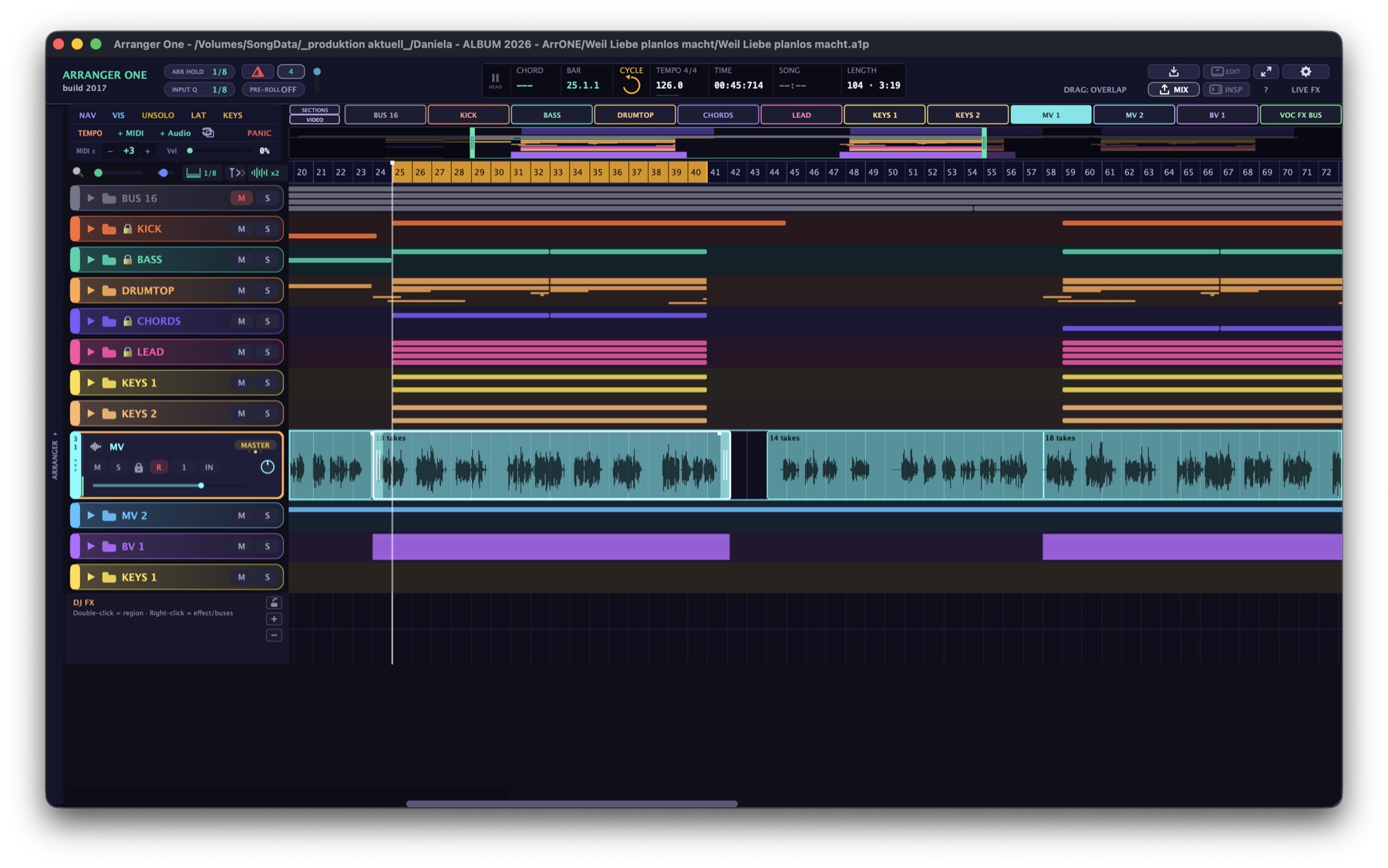Viewport: 1388px width, 868px height.
Task: Click the DJ FX unlock padlock icon
Action: coord(274,603)
